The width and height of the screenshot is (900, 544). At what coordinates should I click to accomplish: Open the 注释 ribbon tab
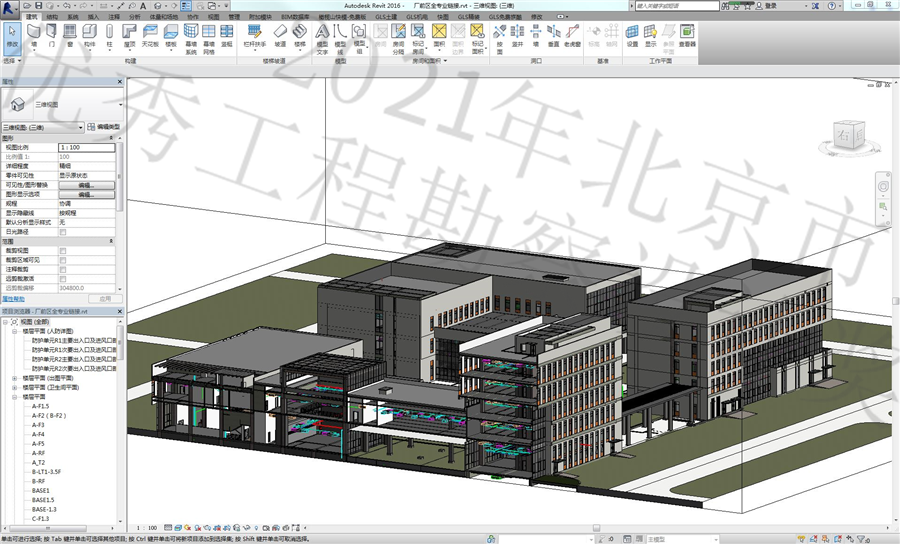tap(114, 17)
